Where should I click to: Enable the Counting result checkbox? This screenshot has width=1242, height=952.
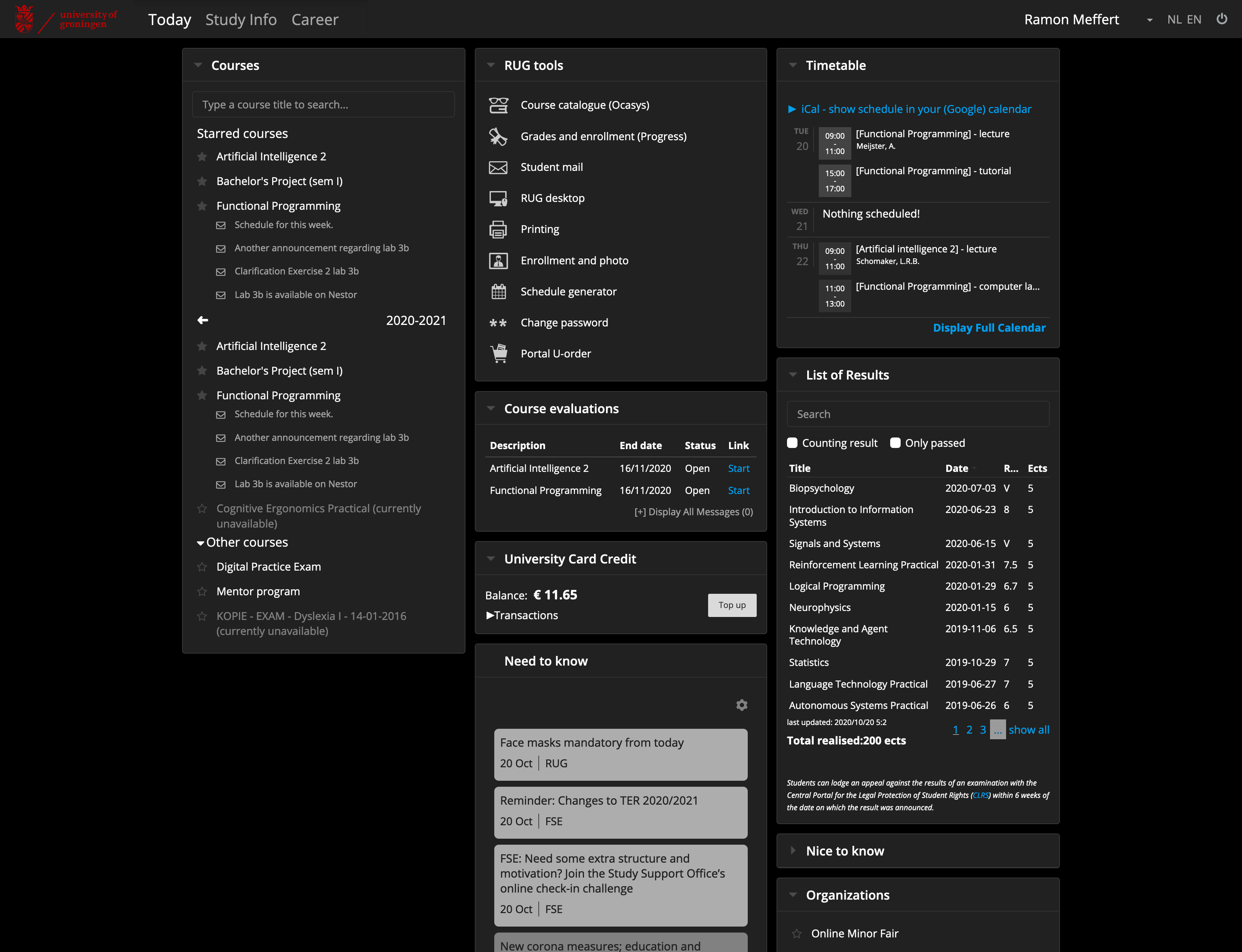coord(792,443)
